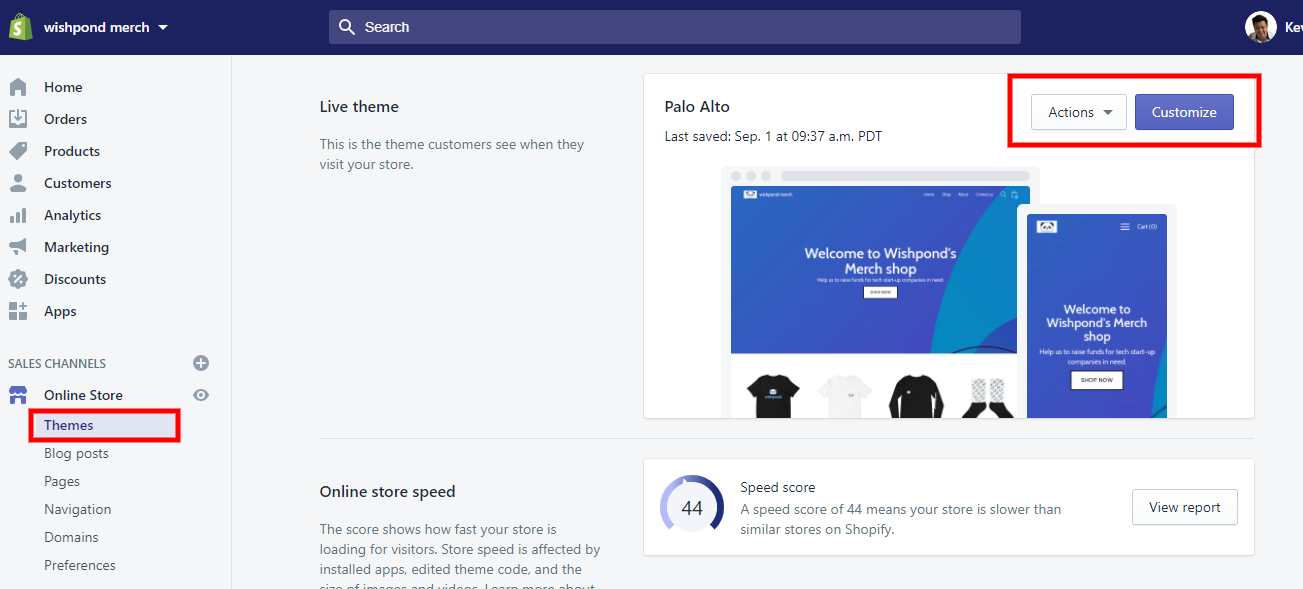1303x589 pixels.
Task: Go to Discounts
Action: (x=75, y=279)
